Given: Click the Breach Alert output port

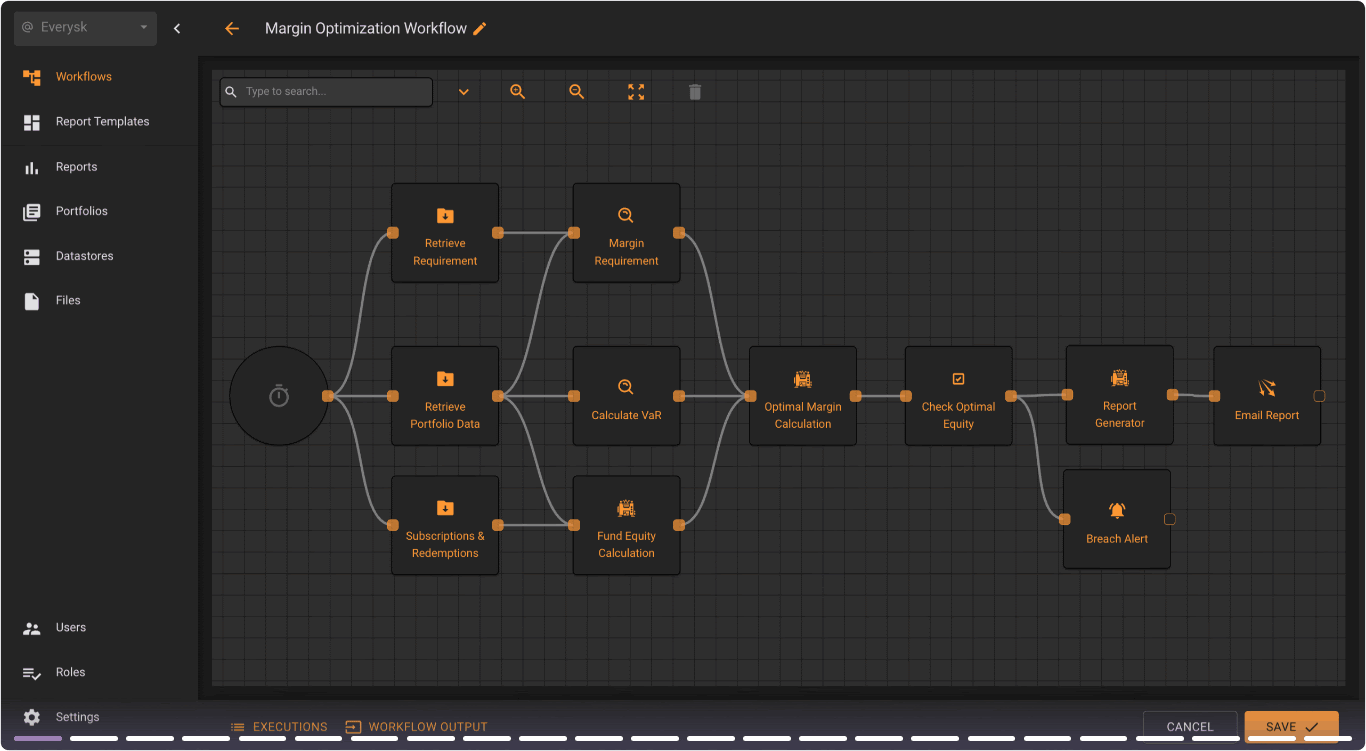Looking at the screenshot, I should [1170, 519].
